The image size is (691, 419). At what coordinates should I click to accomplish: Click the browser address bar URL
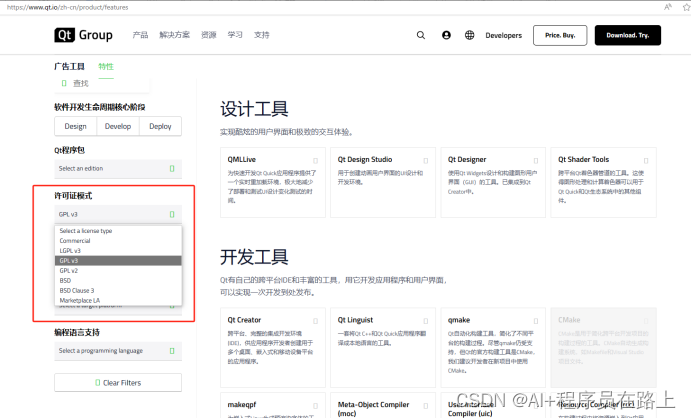tap(67, 7)
